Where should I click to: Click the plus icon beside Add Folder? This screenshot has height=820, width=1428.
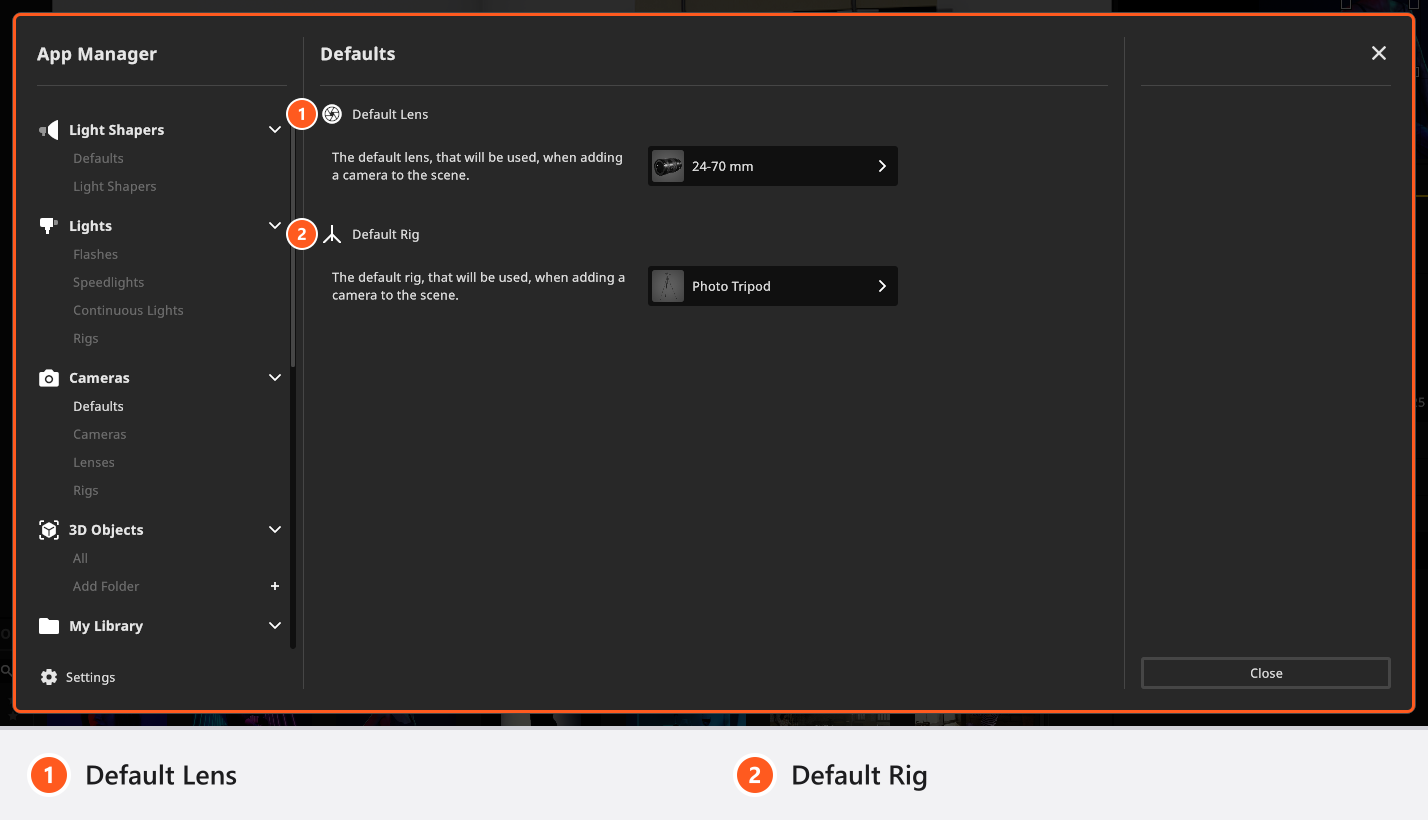point(275,586)
